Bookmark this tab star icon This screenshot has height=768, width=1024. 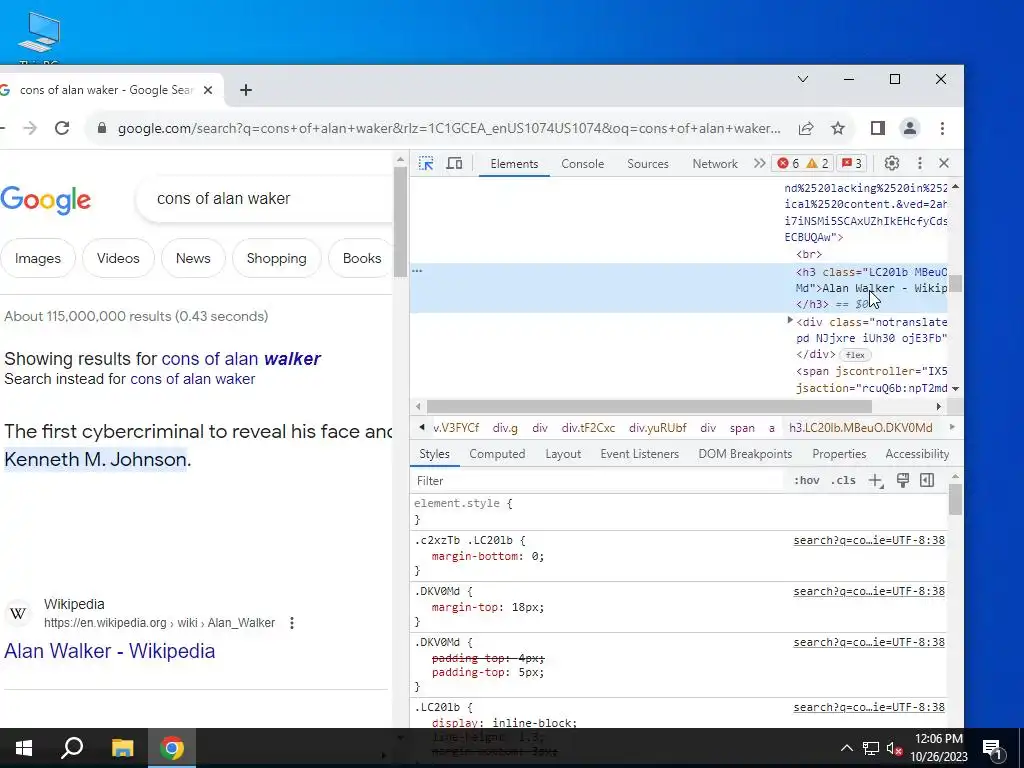click(838, 128)
